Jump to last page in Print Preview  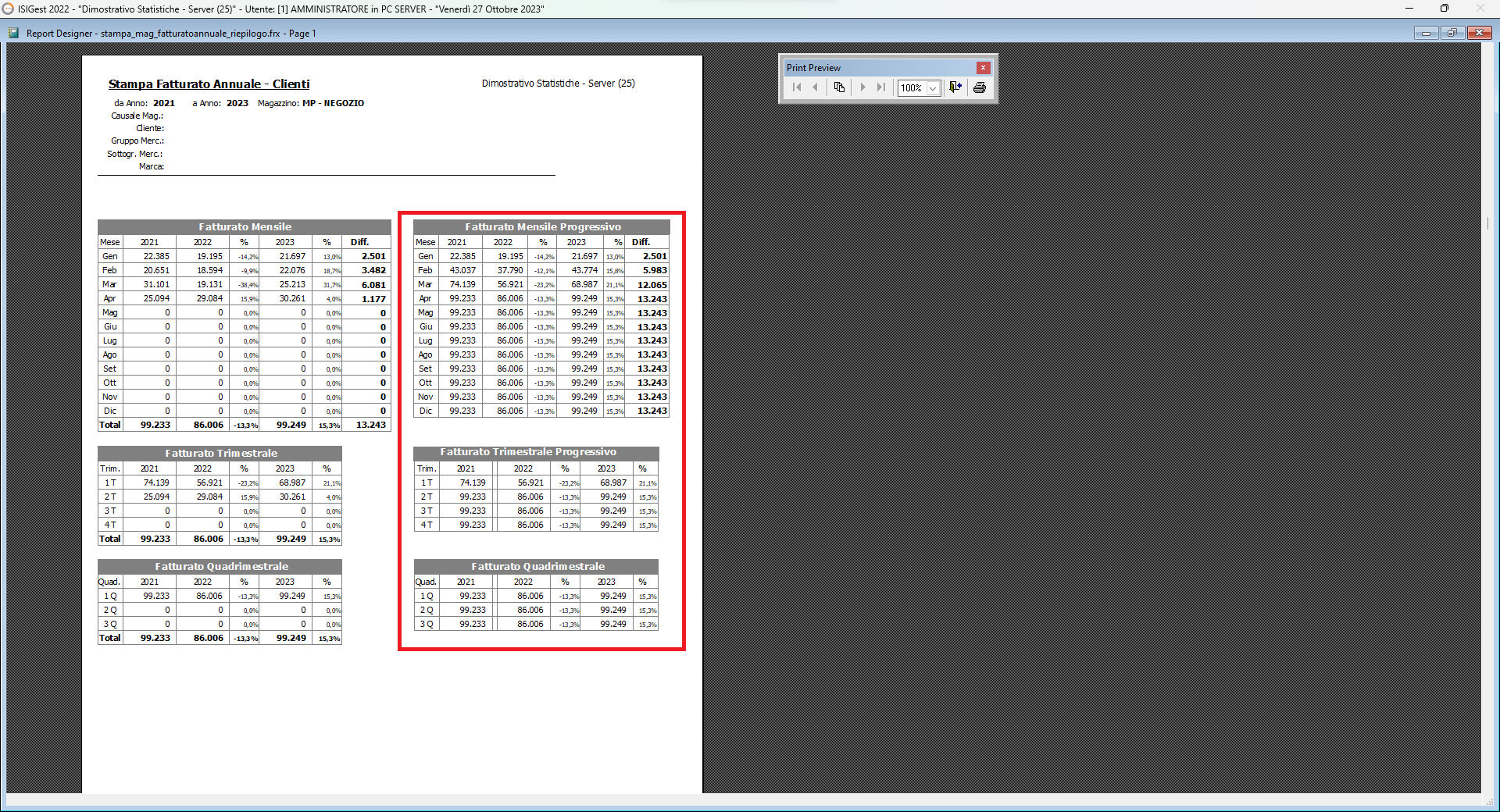881,87
